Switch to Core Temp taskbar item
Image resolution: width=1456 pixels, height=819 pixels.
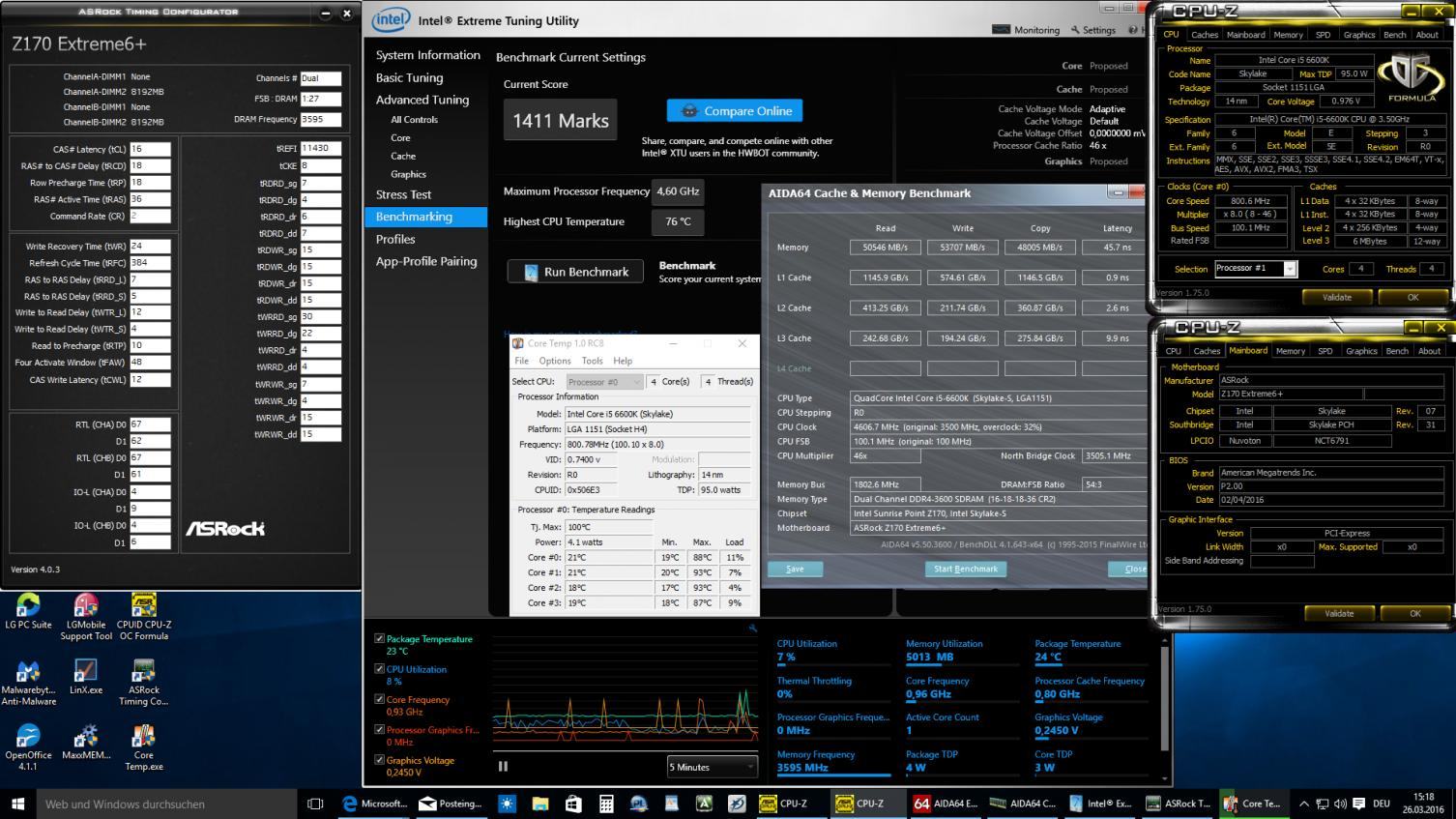tap(1254, 804)
